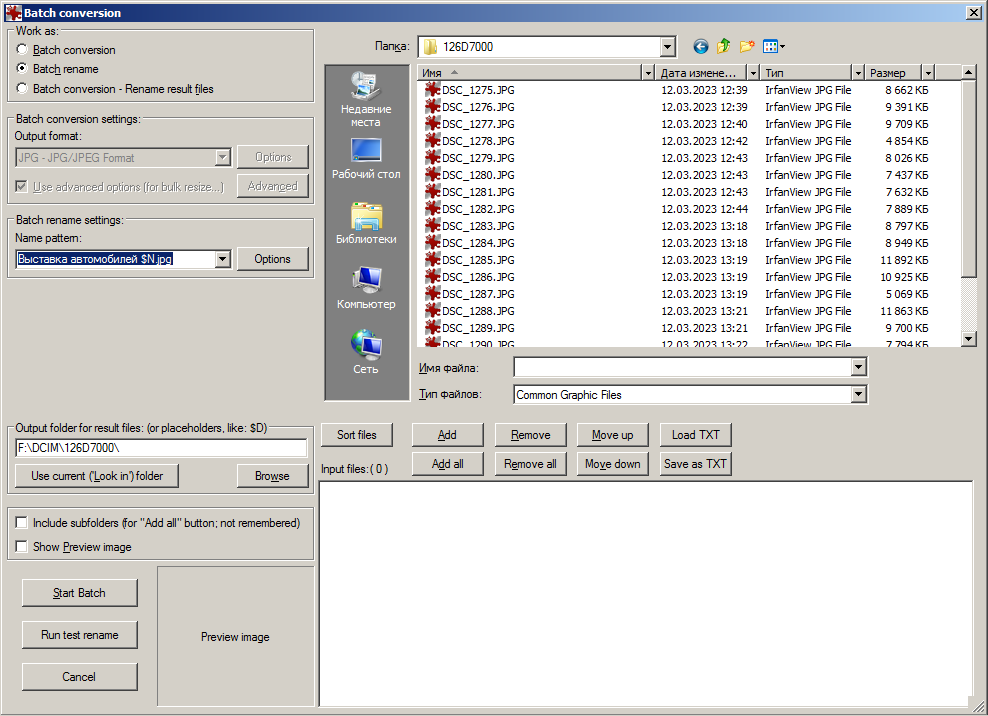Open Библиотеки in places sidebar

tap(366, 223)
